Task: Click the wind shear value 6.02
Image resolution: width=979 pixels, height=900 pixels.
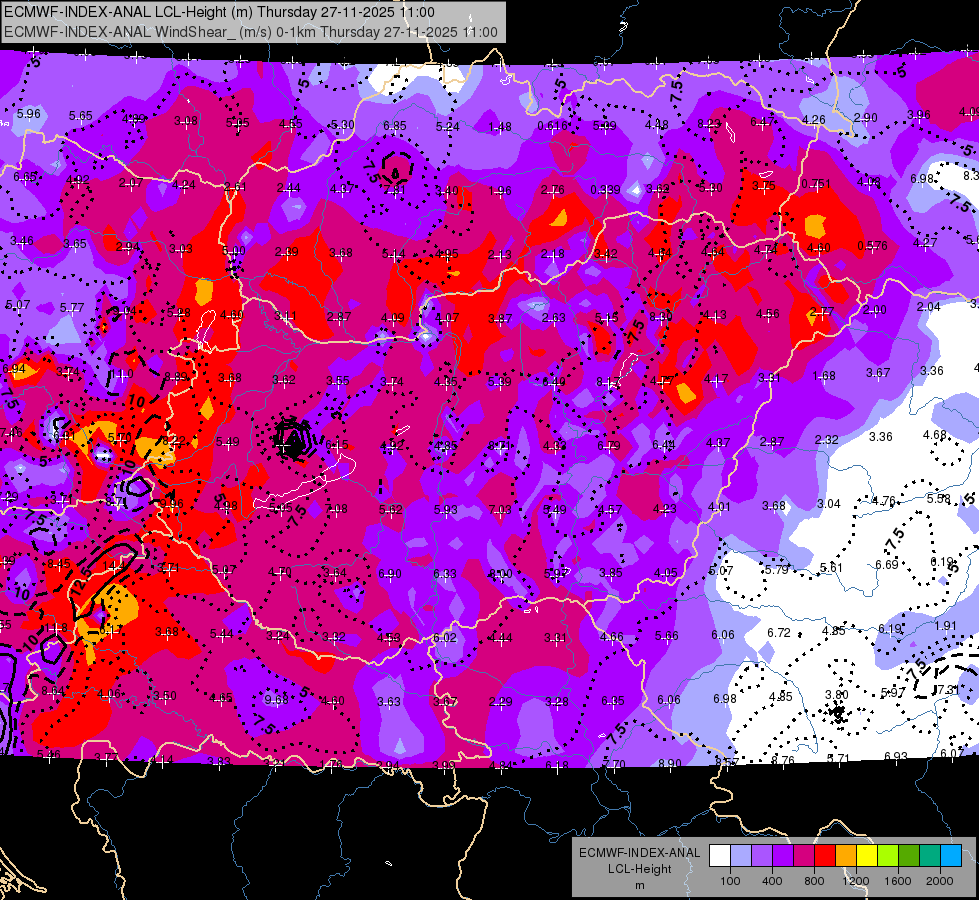Action: pyautogui.click(x=445, y=638)
